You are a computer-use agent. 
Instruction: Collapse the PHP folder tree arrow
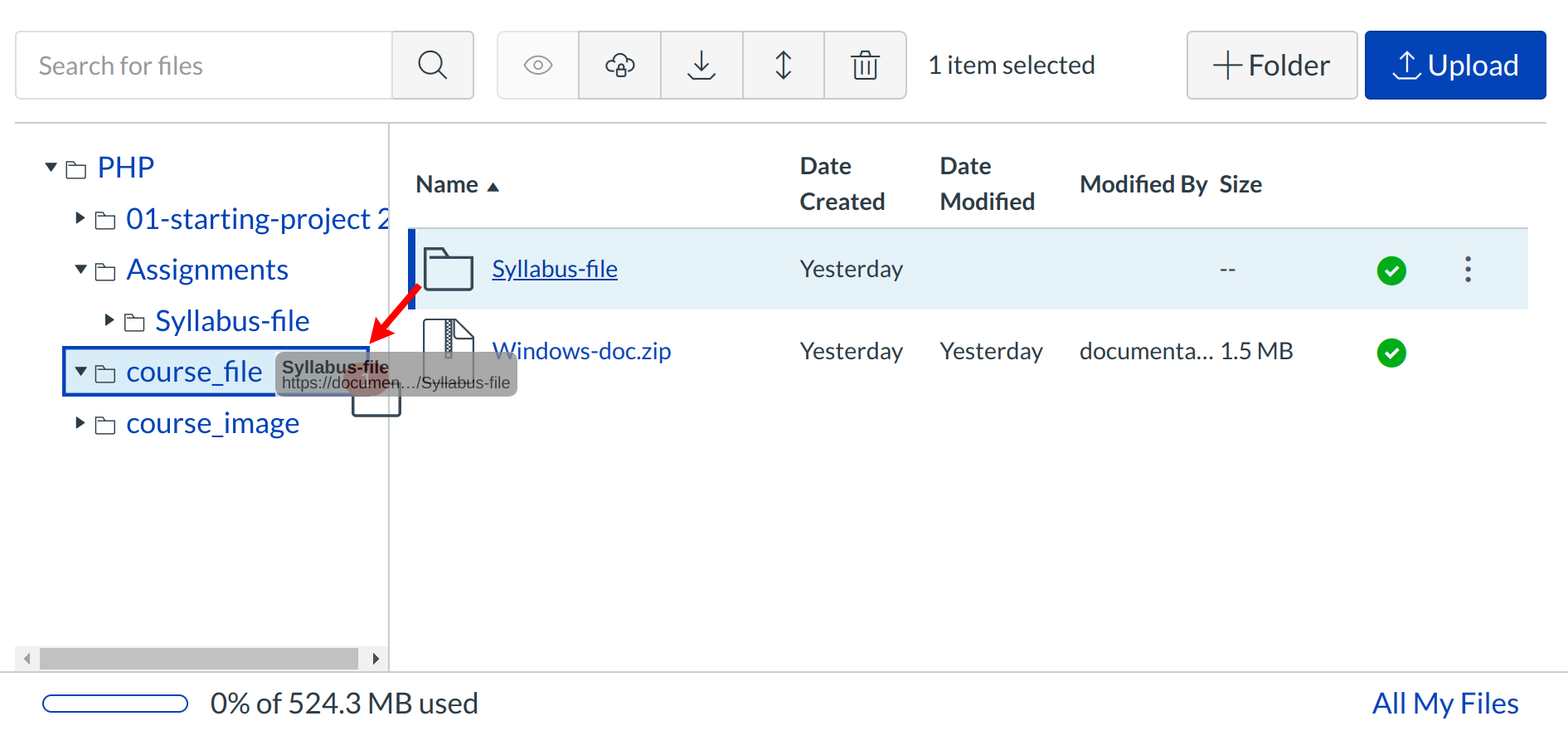tap(51, 168)
